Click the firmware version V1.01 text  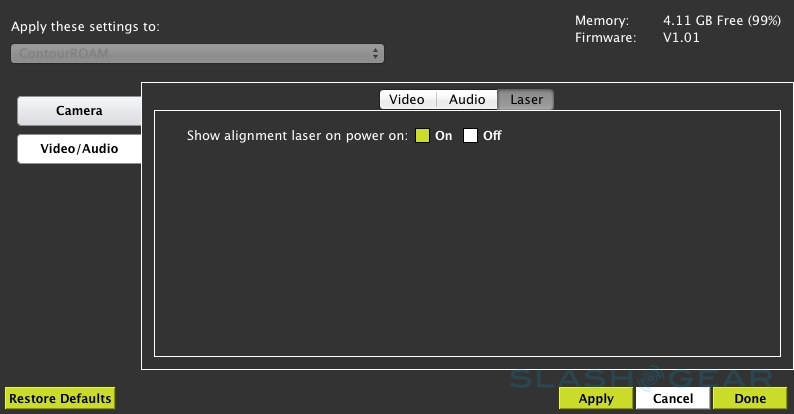coord(683,38)
